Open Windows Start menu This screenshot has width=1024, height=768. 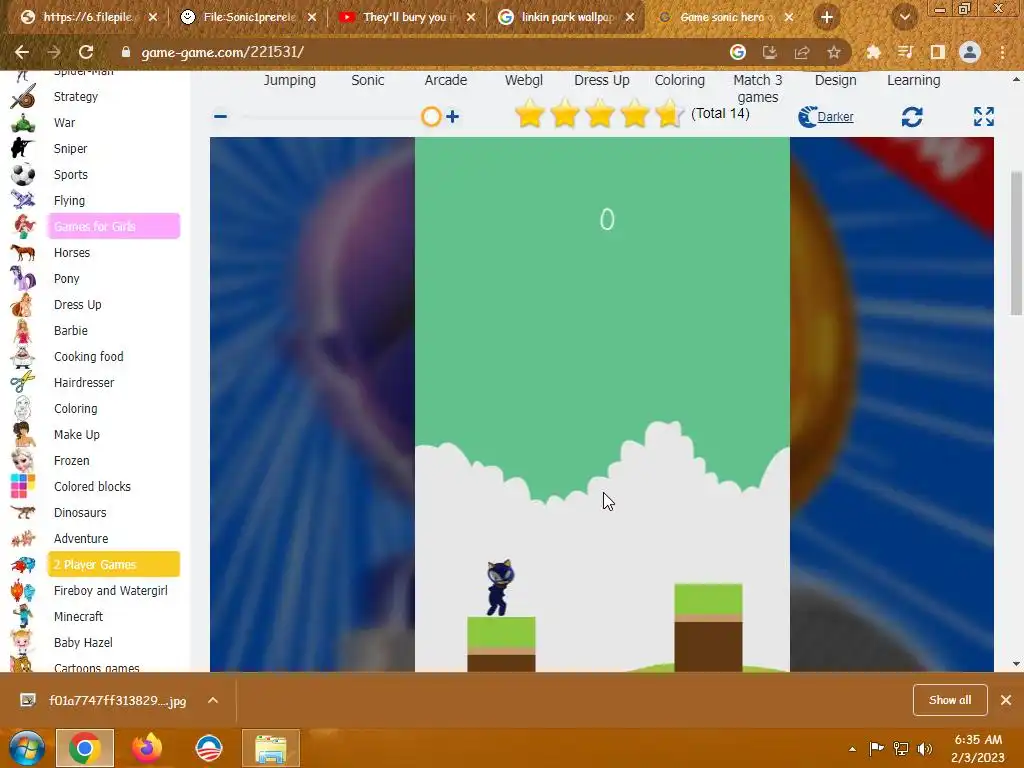27,748
